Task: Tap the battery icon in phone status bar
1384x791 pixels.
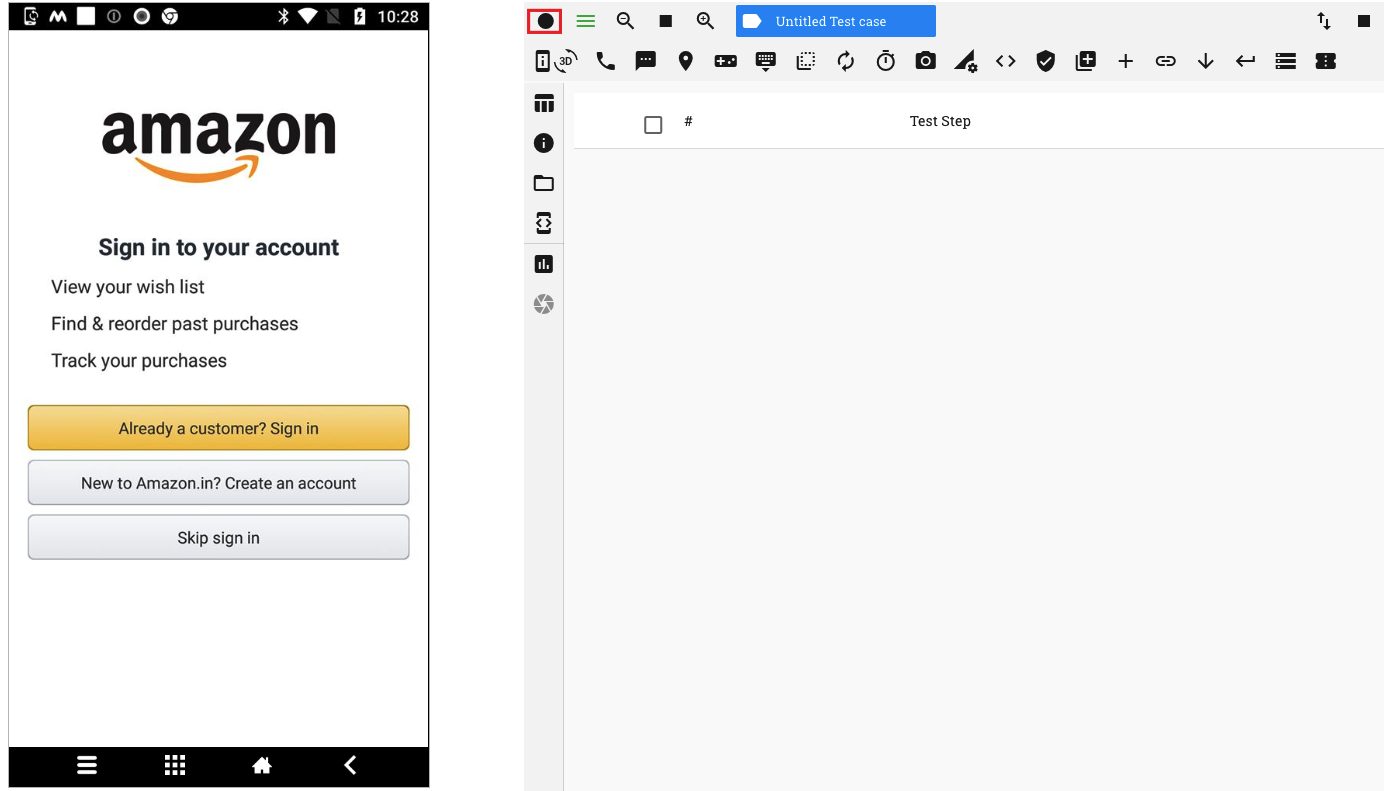Action: (359, 16)
